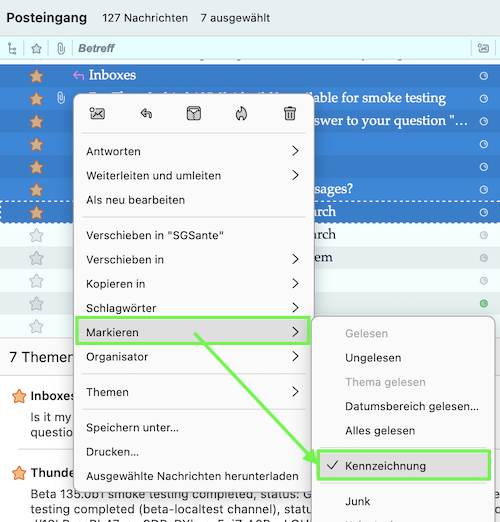Select the Inboxes message row

(x=250, y=76)
